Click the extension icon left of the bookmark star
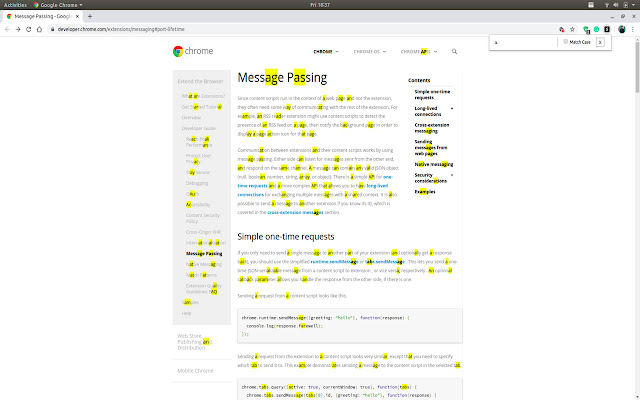The image size is (640, 400). click(562, 29)
